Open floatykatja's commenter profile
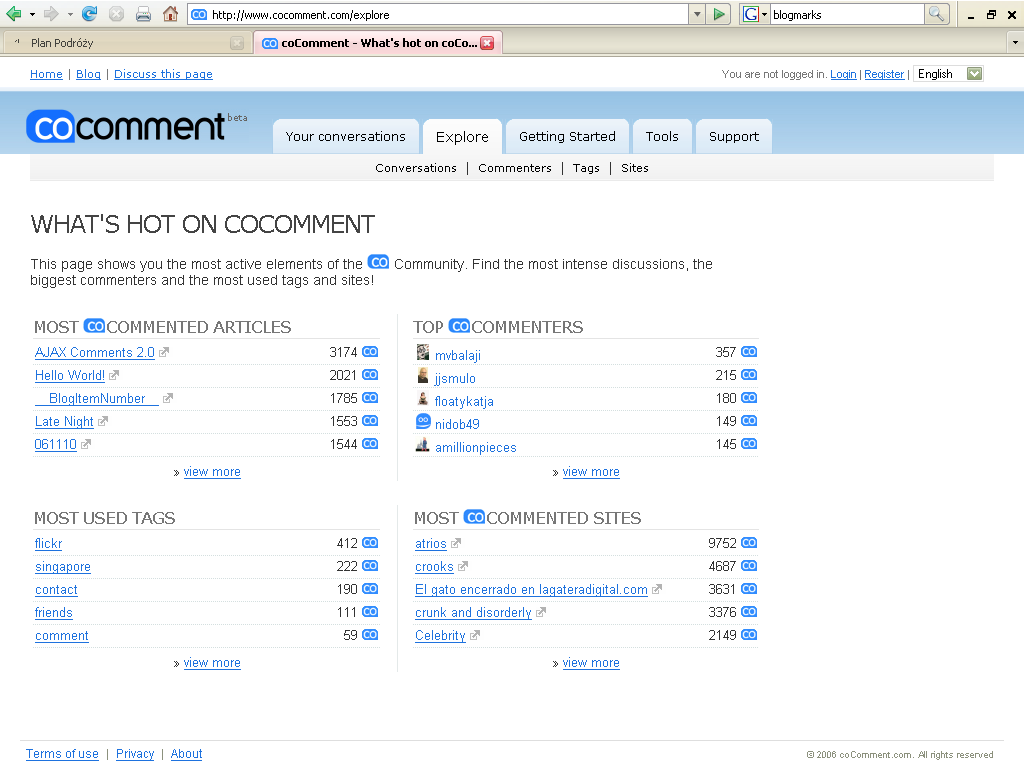 pyautogui.click(x=464, y=402)
